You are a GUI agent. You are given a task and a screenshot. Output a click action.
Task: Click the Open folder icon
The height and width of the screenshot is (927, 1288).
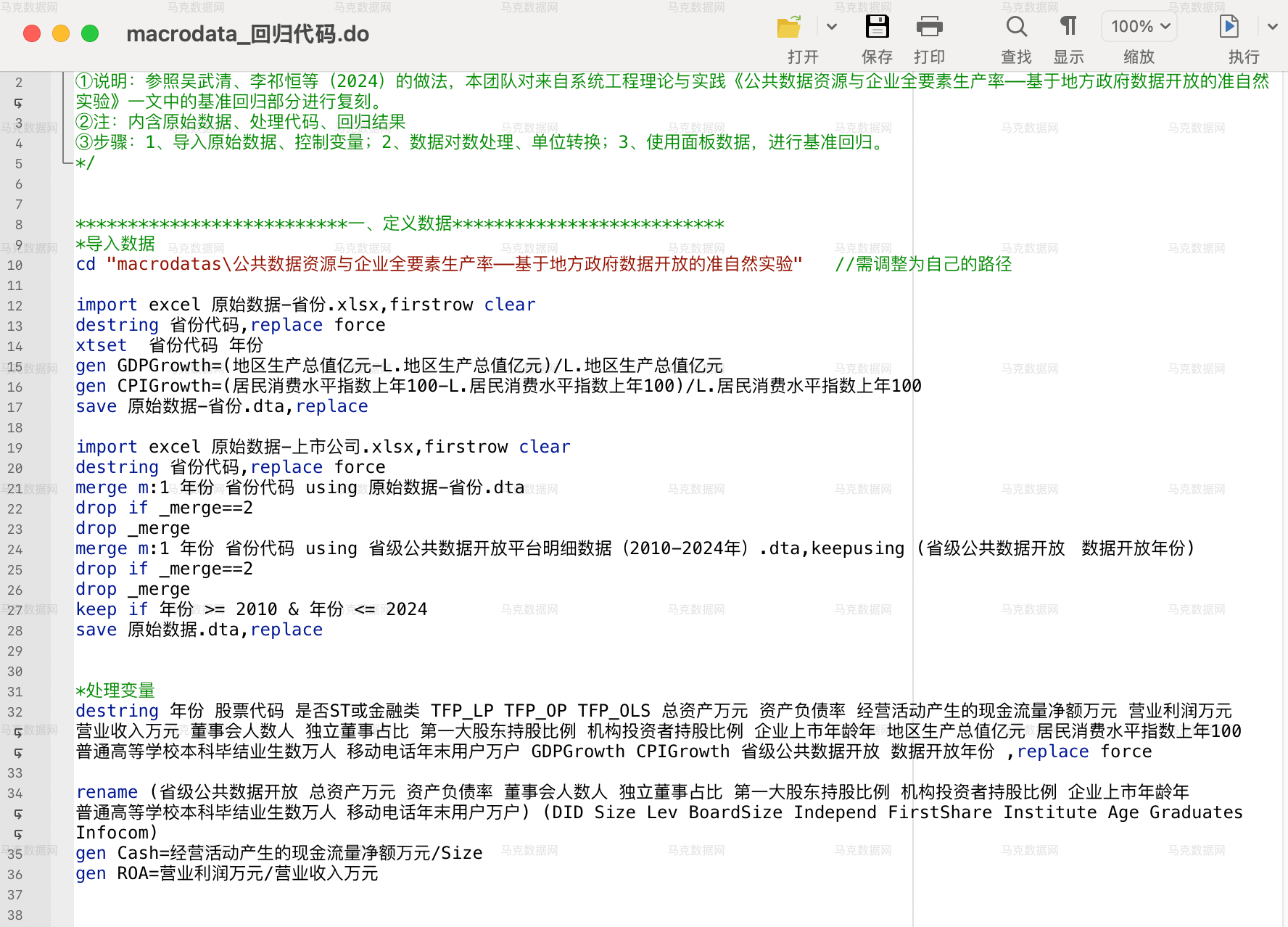789,28
